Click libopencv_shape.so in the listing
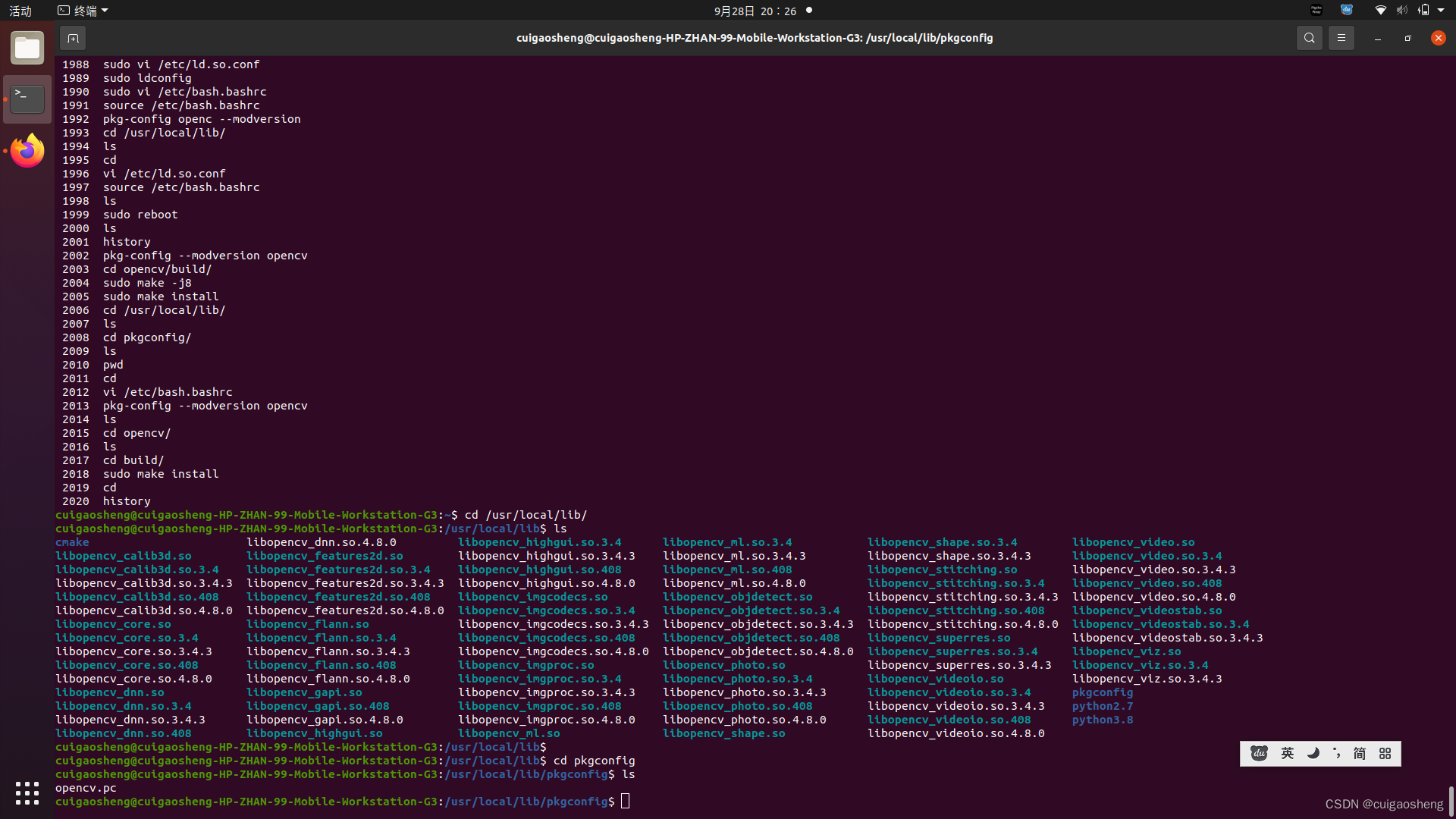Screen dimensions: 1456x819 (724, 733)
